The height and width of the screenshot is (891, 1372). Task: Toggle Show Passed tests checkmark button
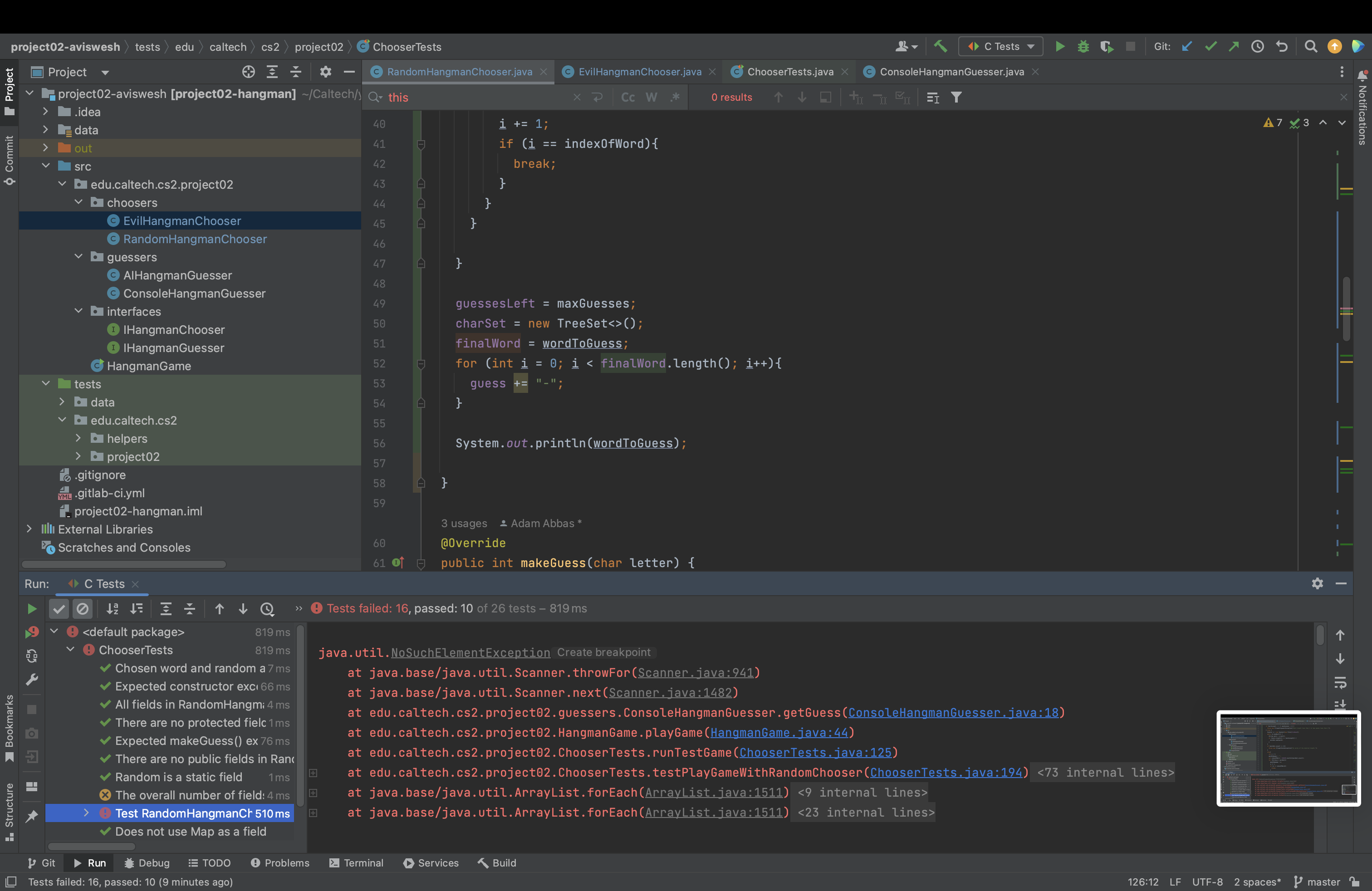[59, 609]
